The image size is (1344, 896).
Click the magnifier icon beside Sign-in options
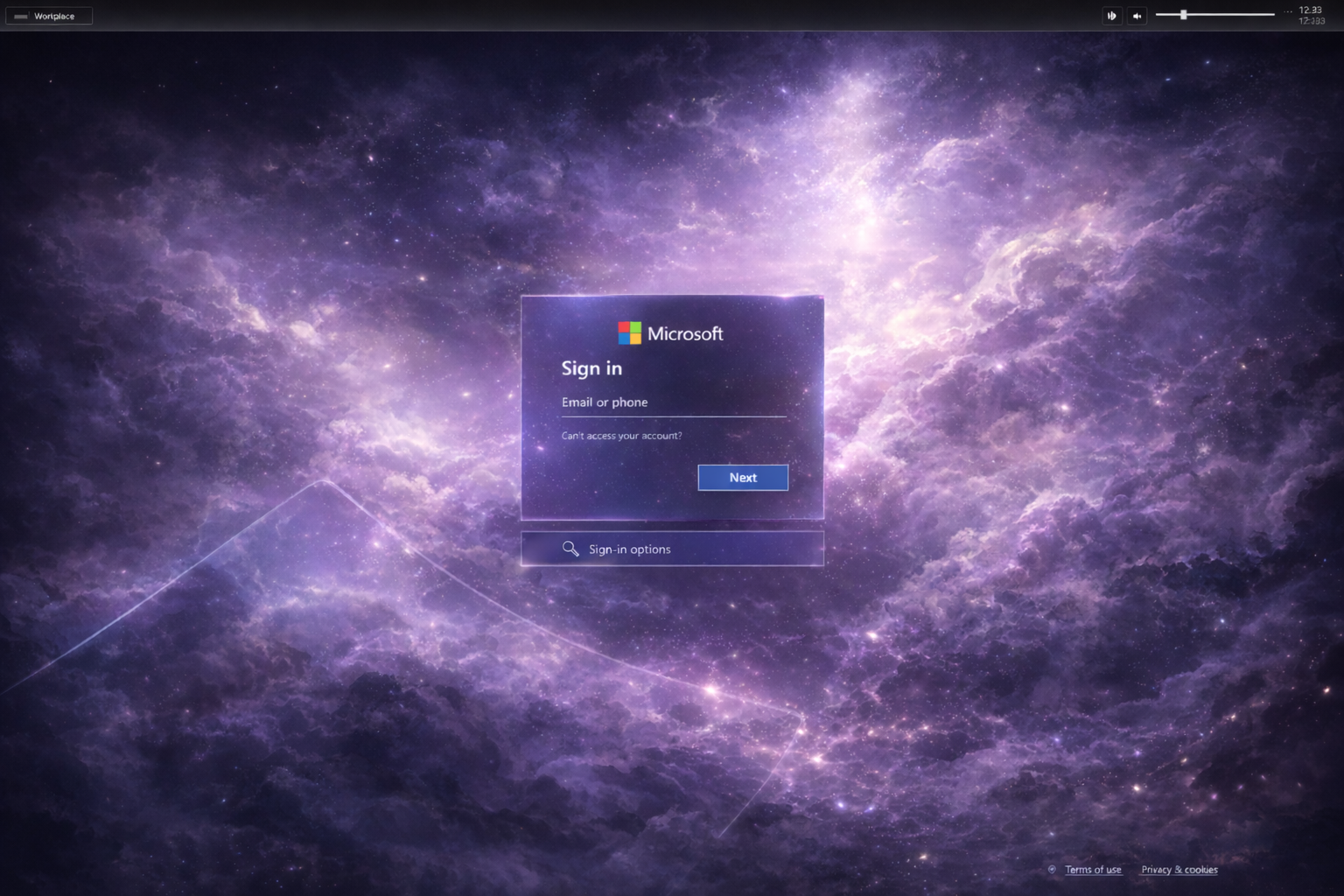571,549
